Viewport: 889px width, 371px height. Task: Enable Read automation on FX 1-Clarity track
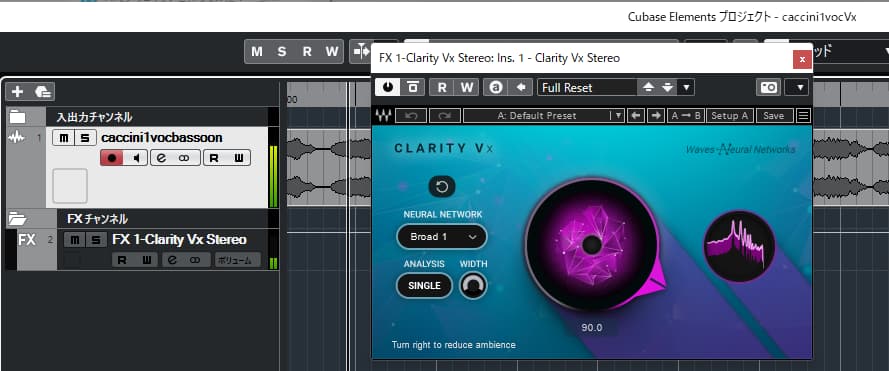click(x=122, y=260)
